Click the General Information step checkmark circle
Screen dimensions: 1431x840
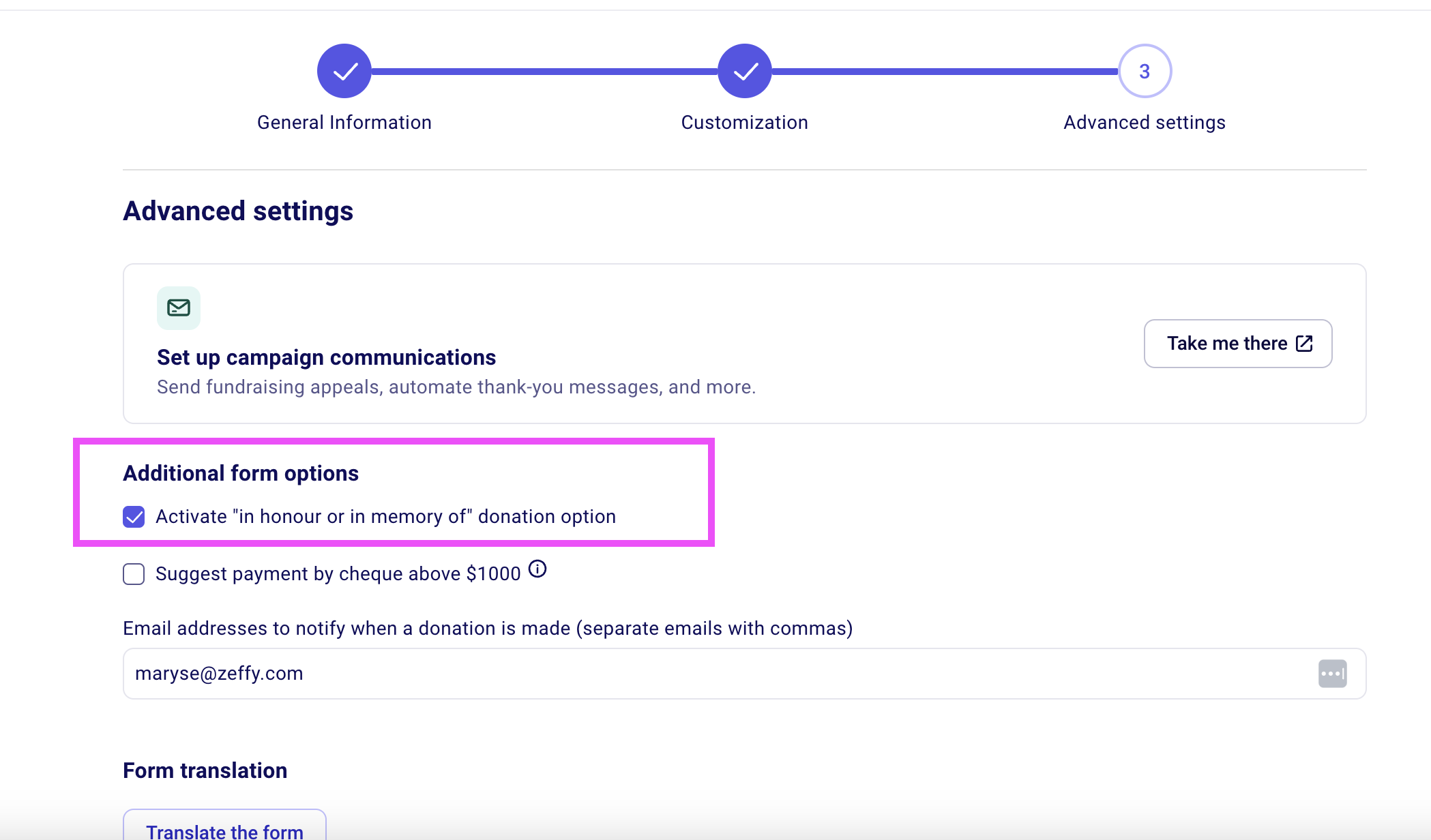coord(344,71)
